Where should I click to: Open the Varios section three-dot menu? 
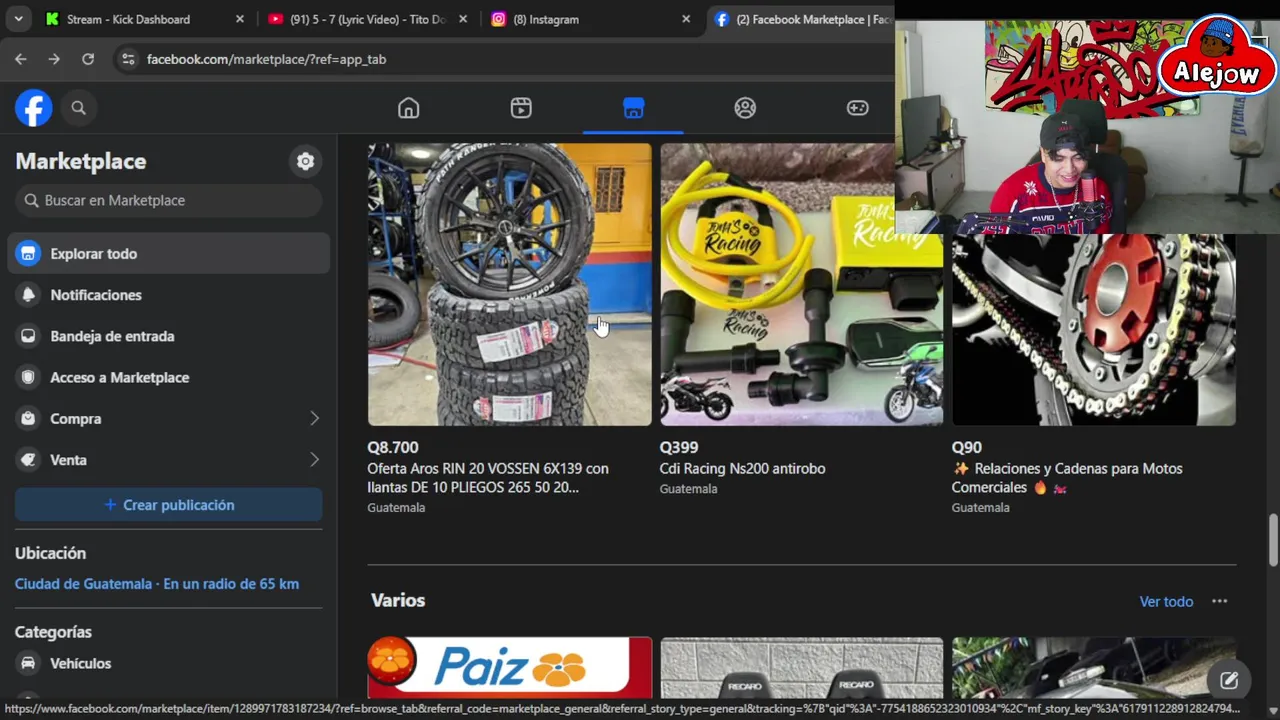1219,601
